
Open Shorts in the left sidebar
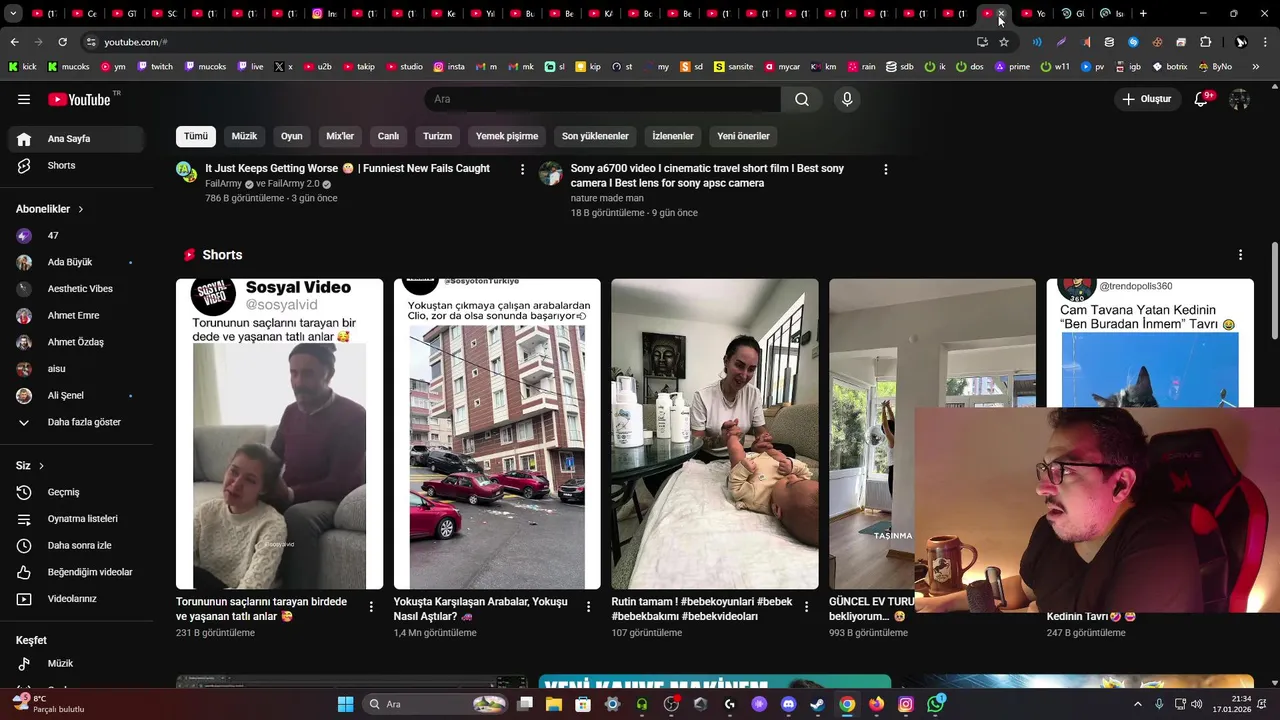click(x=76, y=165)
